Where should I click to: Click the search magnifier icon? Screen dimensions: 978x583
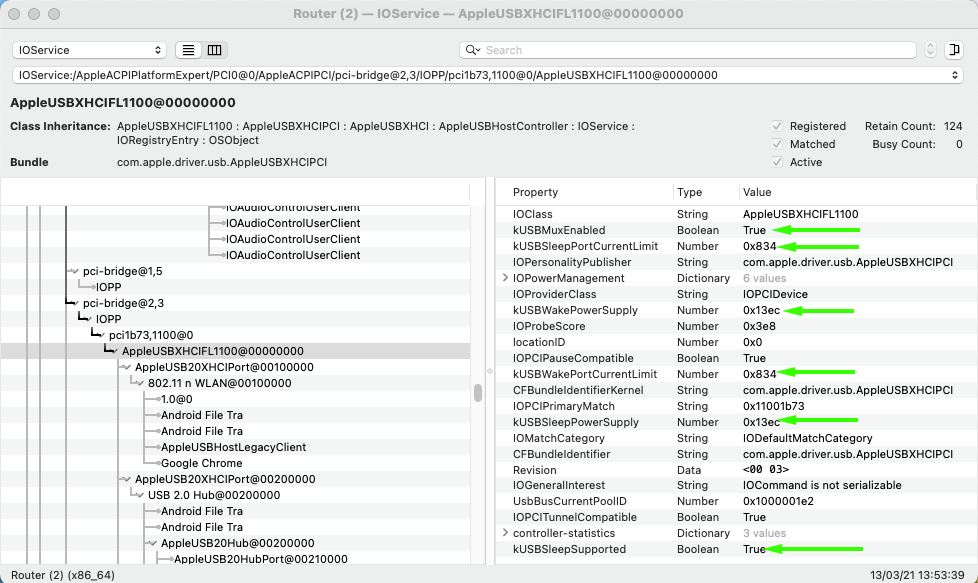point(472,50)
